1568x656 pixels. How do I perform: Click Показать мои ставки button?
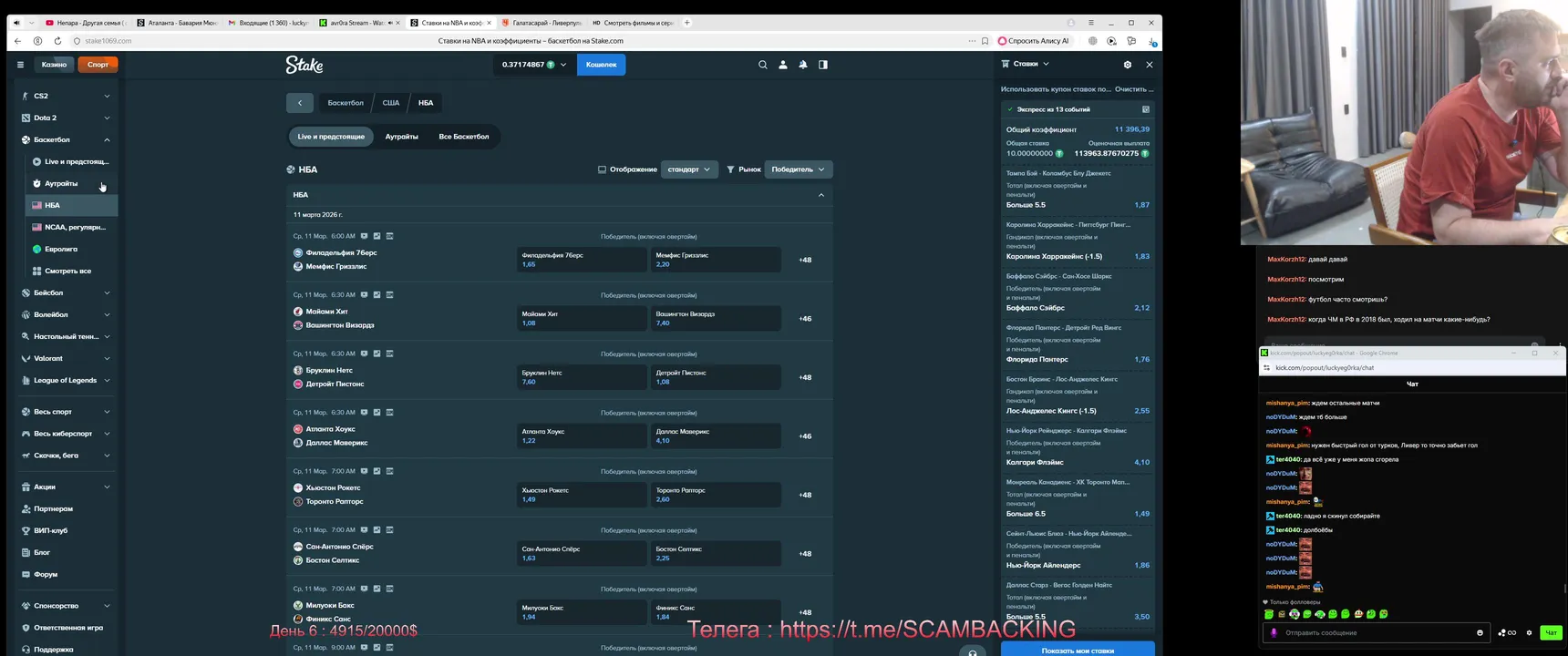coord(1078,650)
